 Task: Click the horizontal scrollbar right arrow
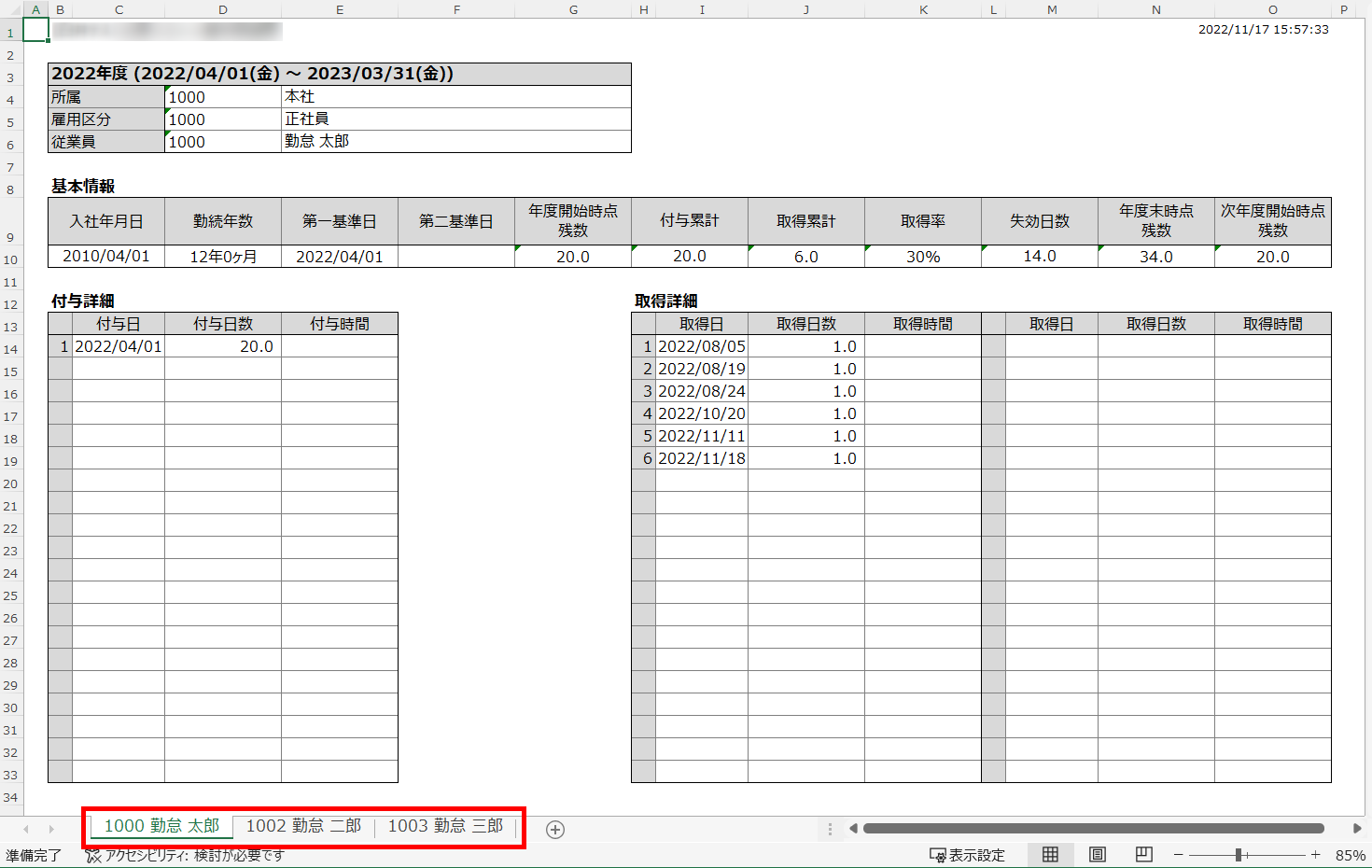click(x=1357, y=828)
